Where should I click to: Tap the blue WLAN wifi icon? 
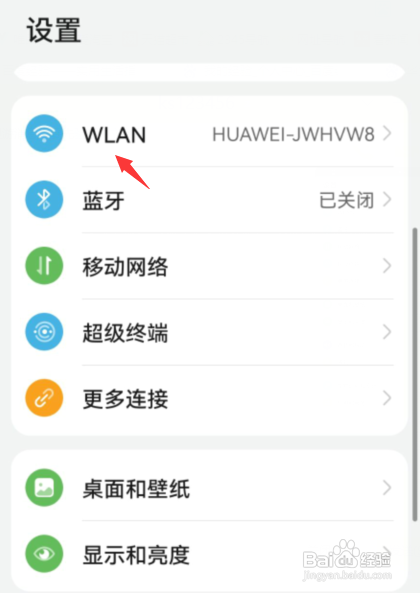pyautogui.click(x=44, y=134)
